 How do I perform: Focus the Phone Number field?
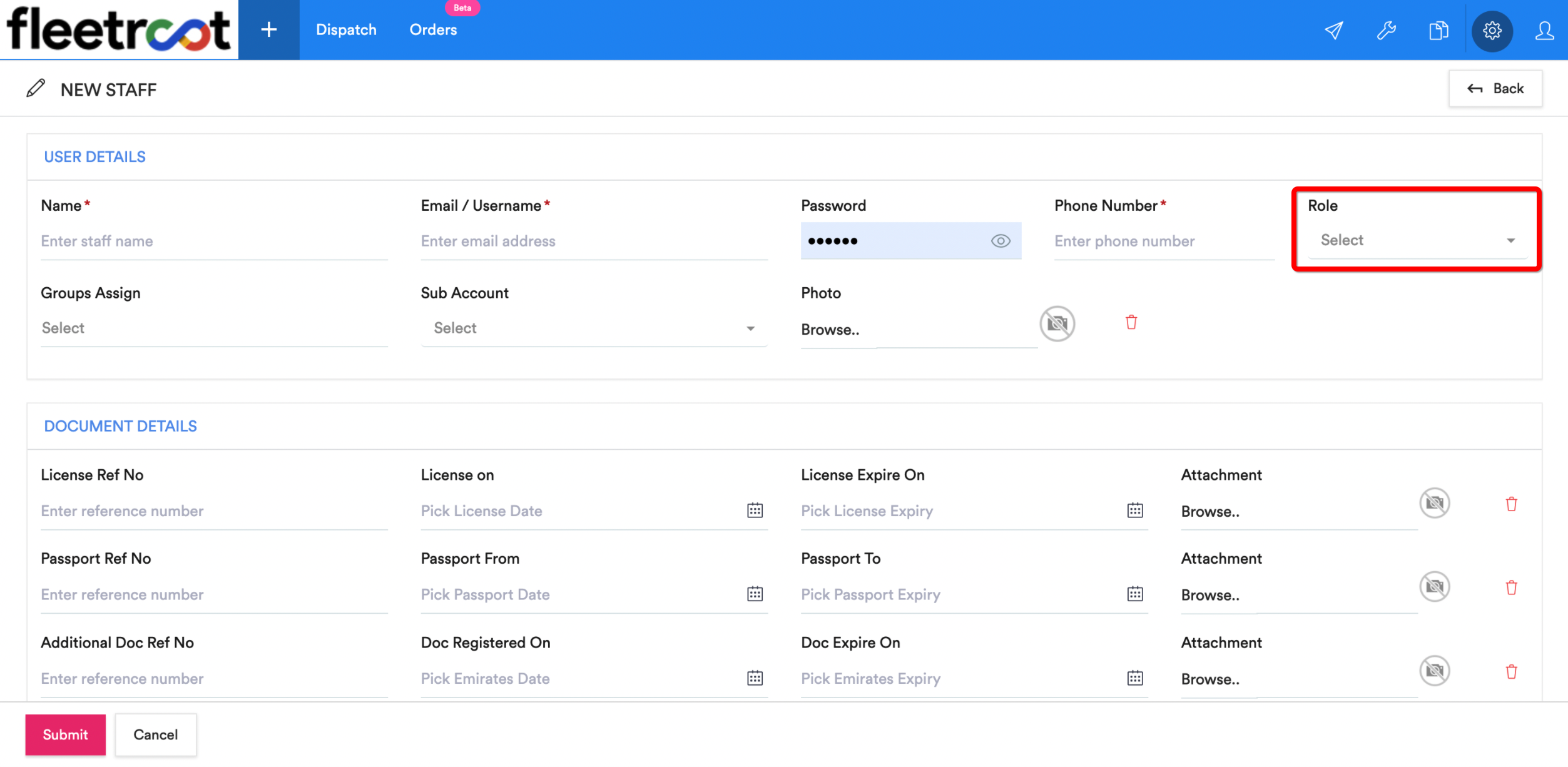(1164, 241)
